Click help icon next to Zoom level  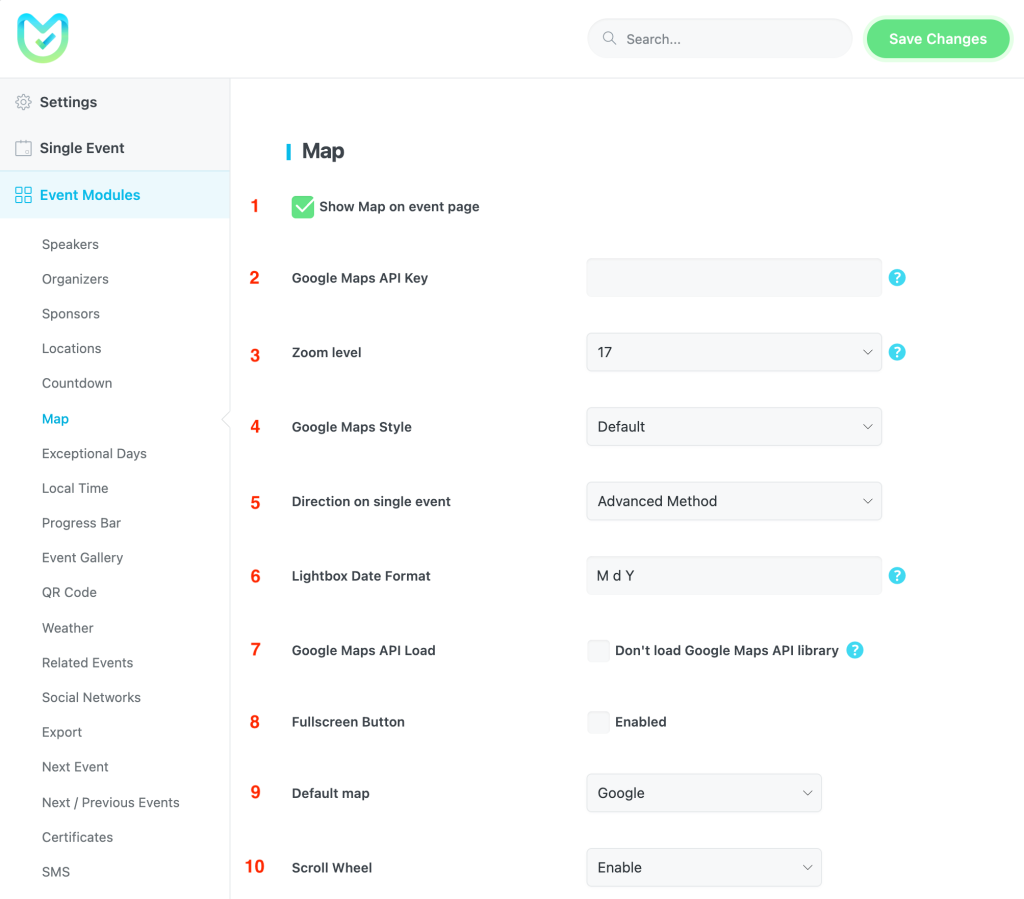point(897,352)
